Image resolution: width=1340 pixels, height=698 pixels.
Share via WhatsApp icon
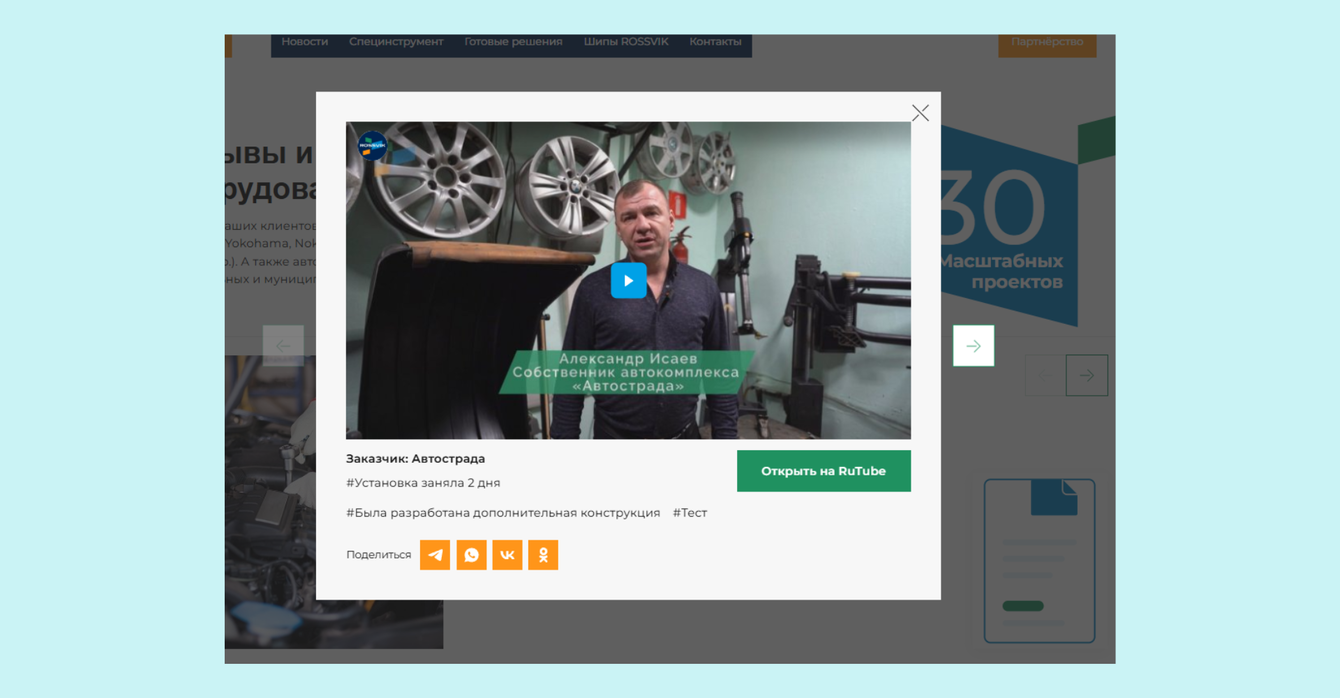click(471, 555)
